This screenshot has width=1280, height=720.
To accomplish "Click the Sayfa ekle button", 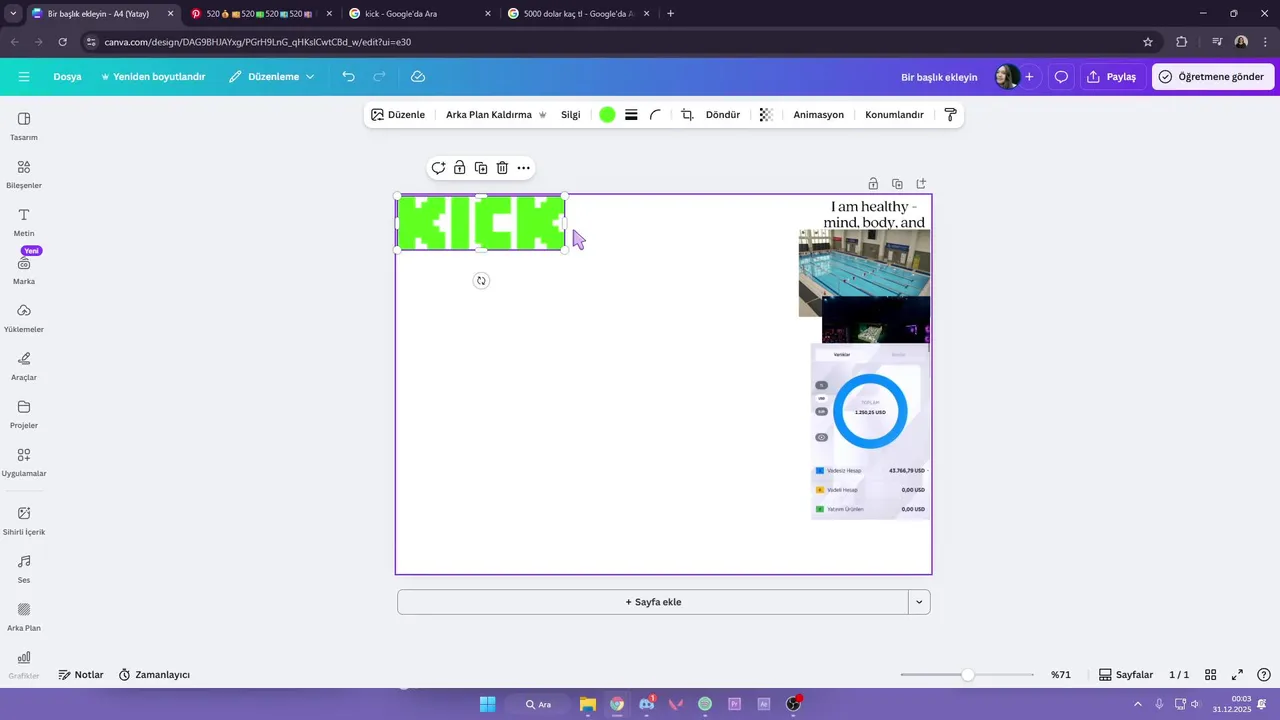I will [x=653, y=602].
